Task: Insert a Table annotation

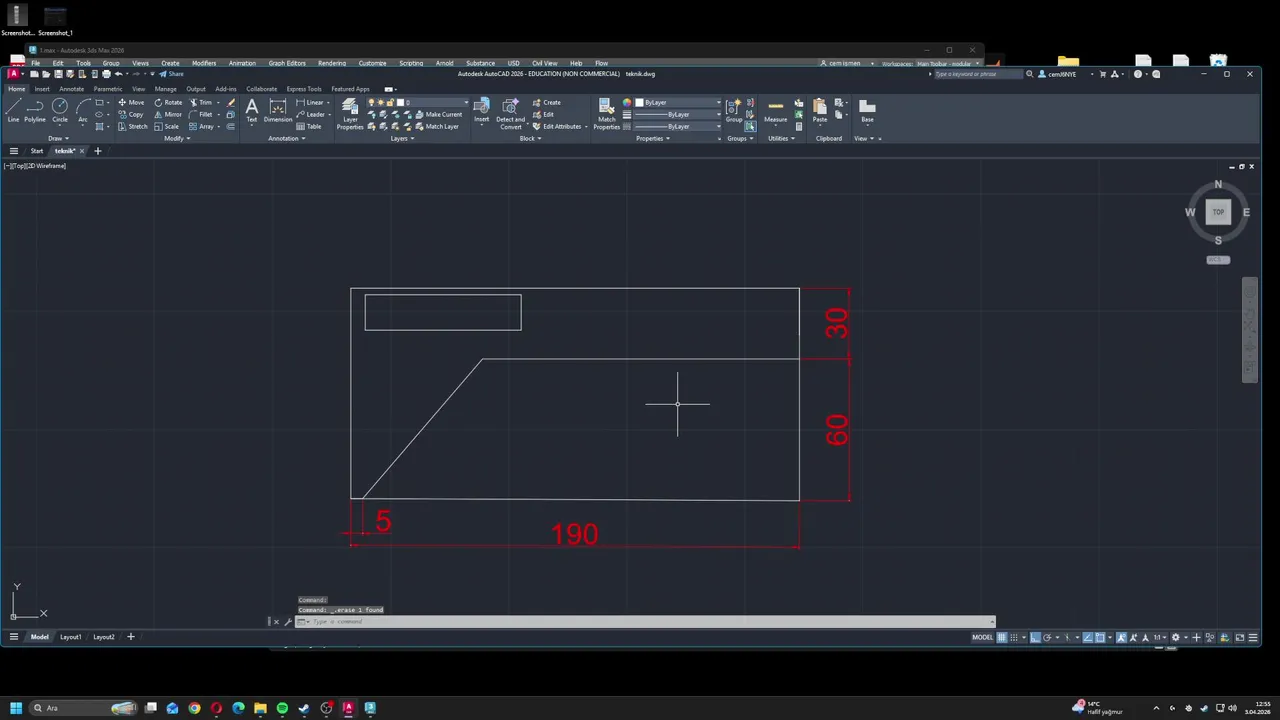Action: point(309,126)
